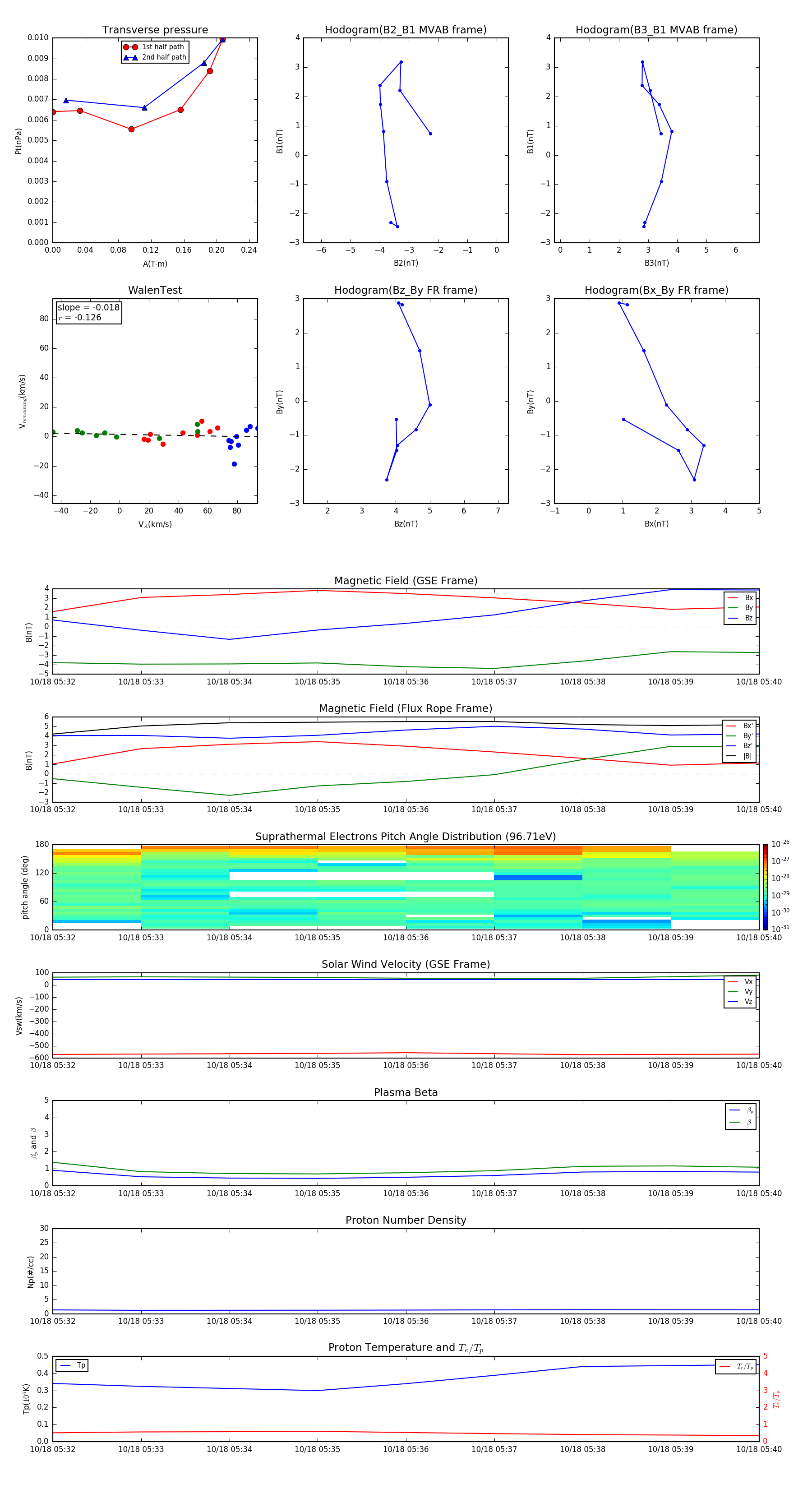
Task: Click '10/18 05:32' tick under proton temperature plot
Action: point(53,1449)
